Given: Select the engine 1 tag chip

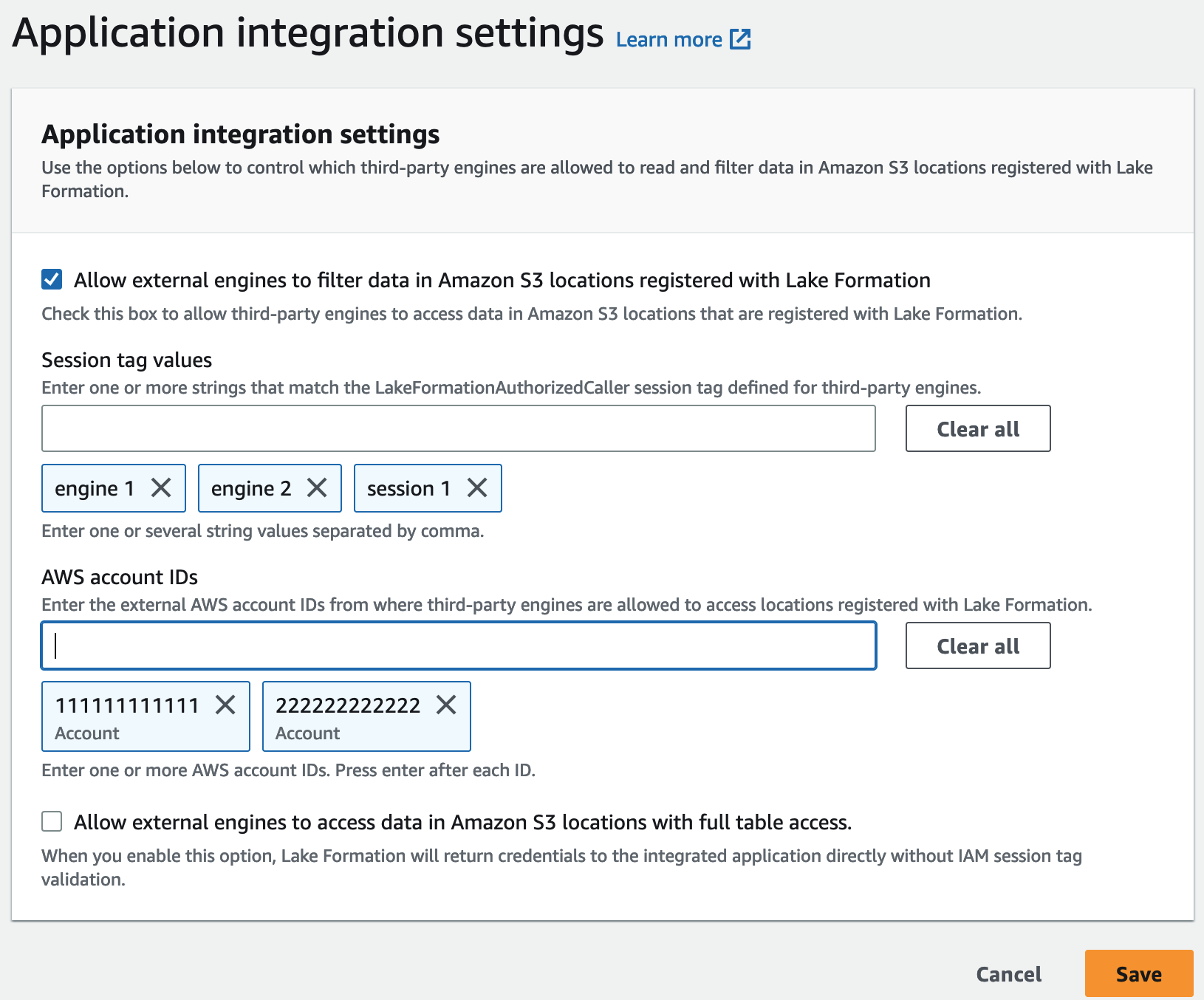Looking at the screenshot, I should tap(96, 487).
